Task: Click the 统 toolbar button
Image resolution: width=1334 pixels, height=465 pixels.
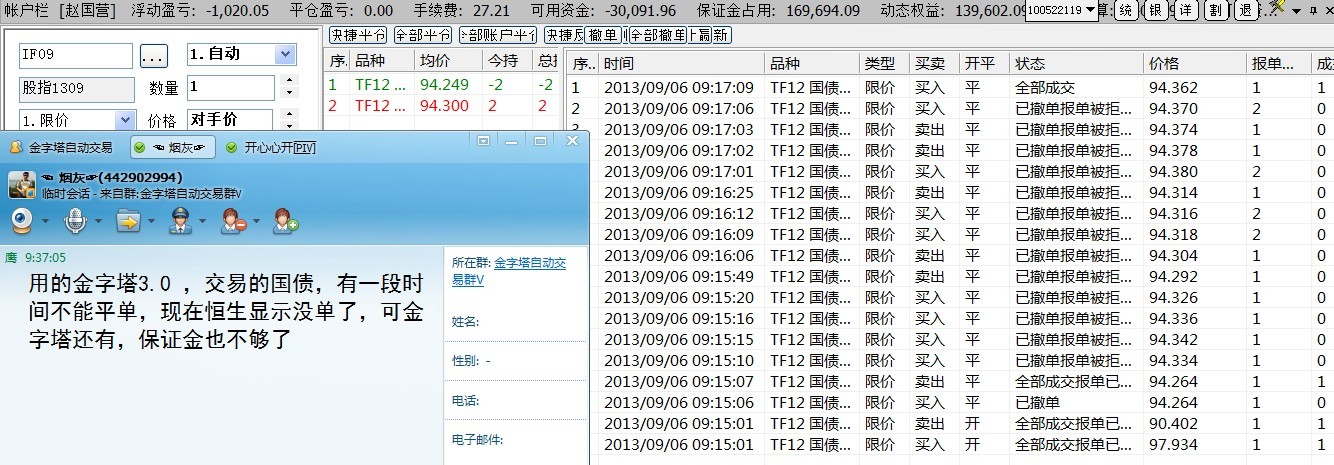Action: coord(1124,10)
